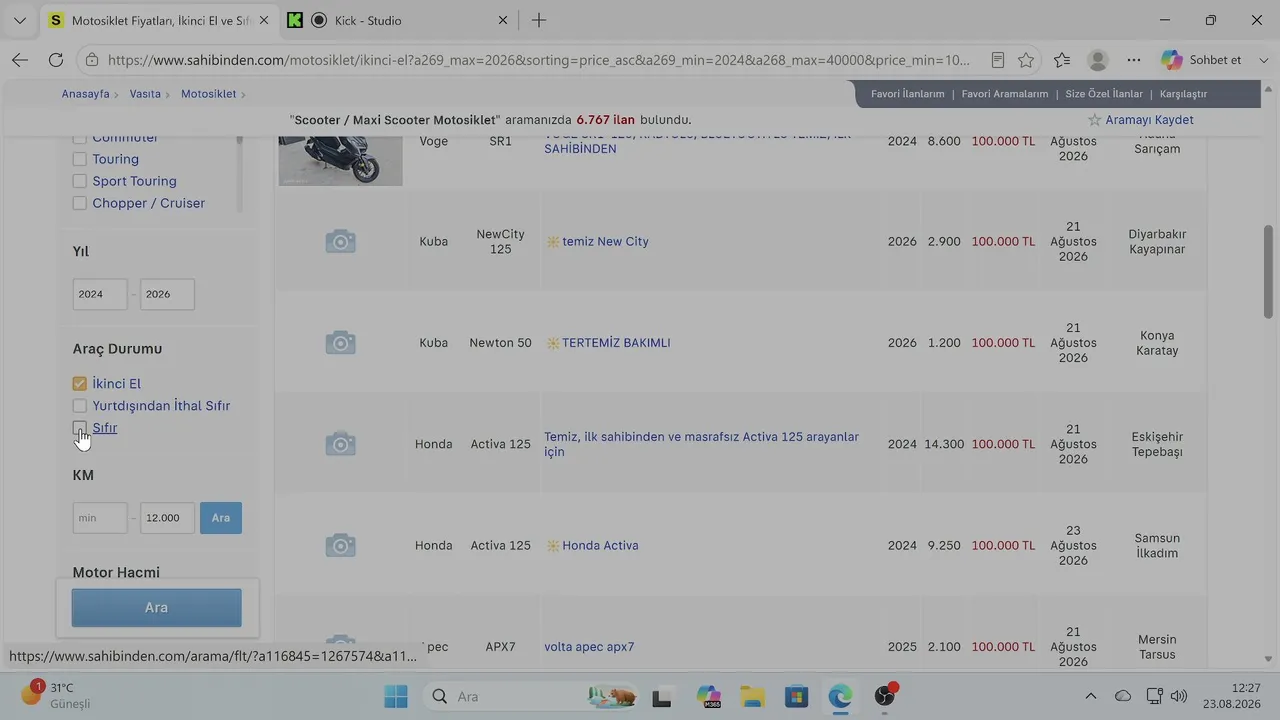Reload the sahibinden page
1280x720 pixels.
pyautogui.click(x=56, y=60)
